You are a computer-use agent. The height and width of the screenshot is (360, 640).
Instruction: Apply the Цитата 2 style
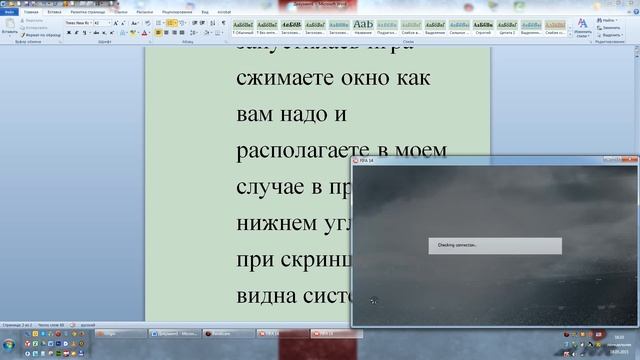[x=507, y=27]
